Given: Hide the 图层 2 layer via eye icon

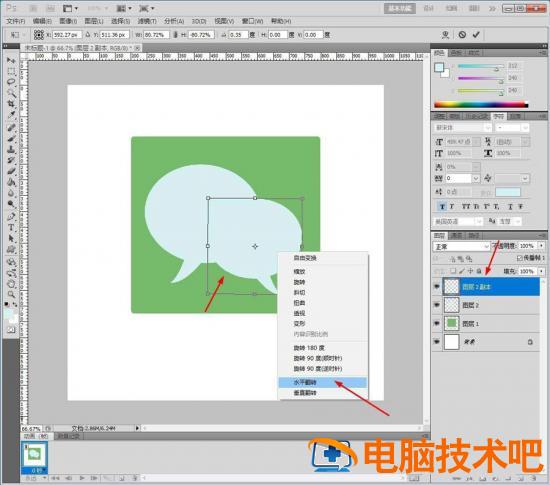Looking at the screenshot, I should pyautogui.click(x=437, y=305).
